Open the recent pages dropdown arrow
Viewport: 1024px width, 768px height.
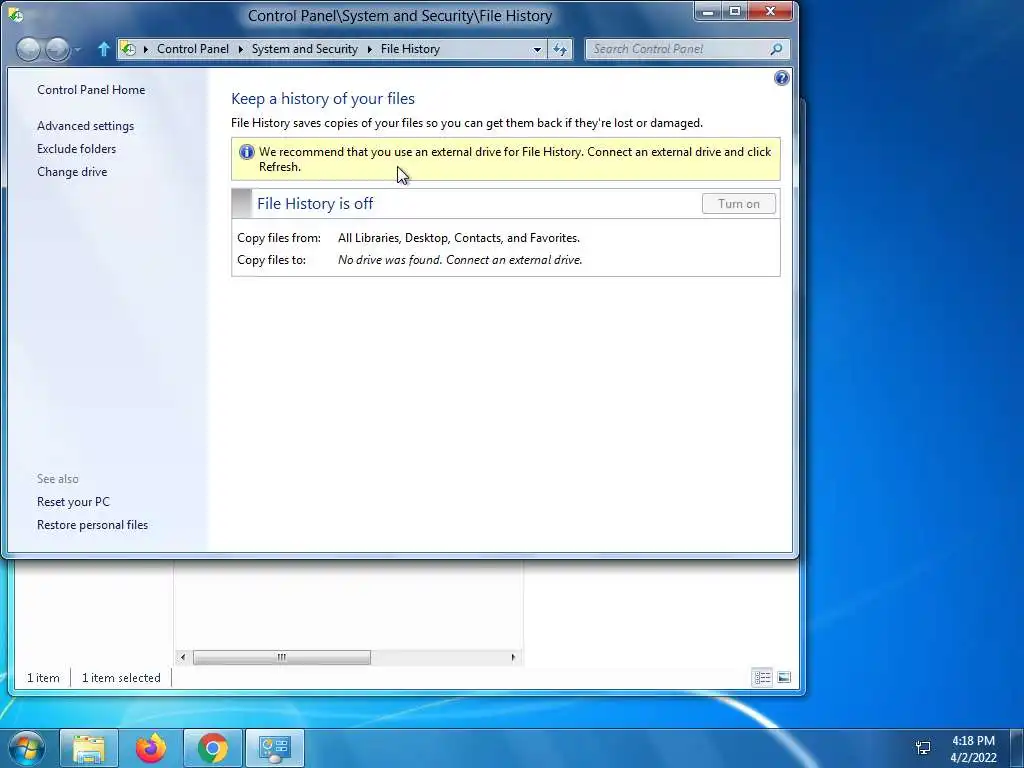point(77,50)
